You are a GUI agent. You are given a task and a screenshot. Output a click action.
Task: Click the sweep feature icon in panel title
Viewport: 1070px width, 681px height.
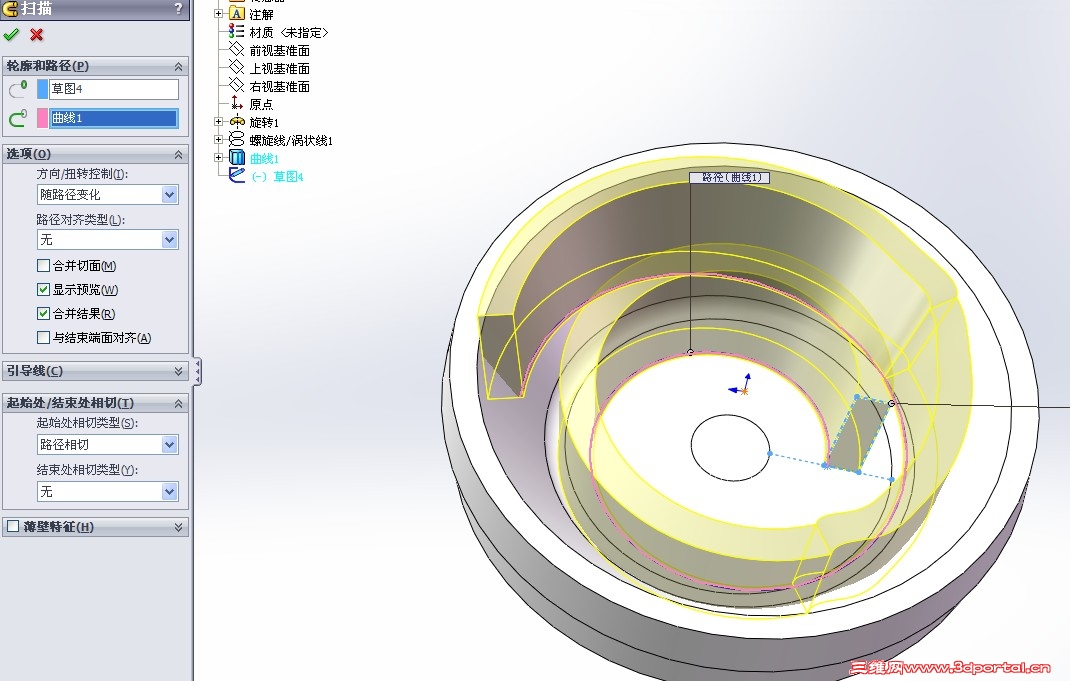coord(10,8)
